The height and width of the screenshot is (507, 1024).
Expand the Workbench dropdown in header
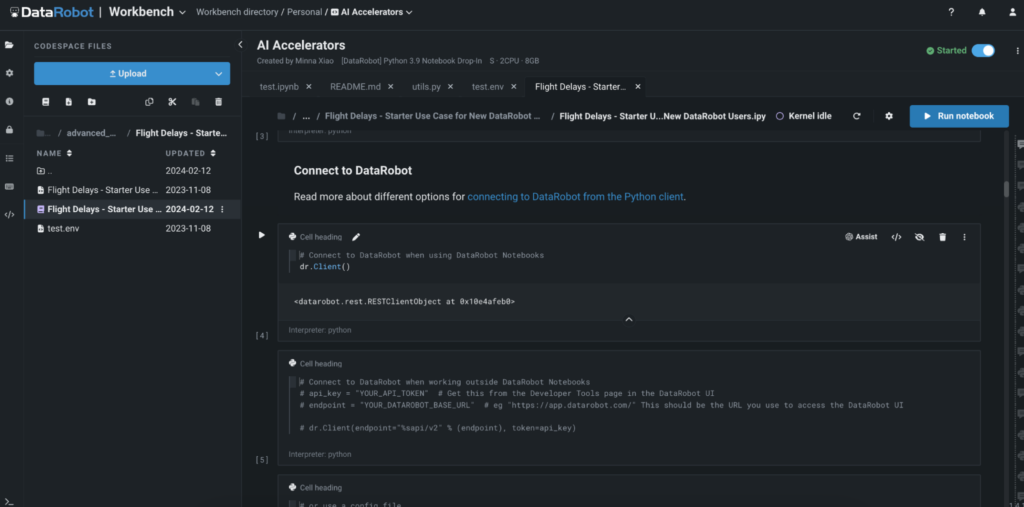click(182, 12)
